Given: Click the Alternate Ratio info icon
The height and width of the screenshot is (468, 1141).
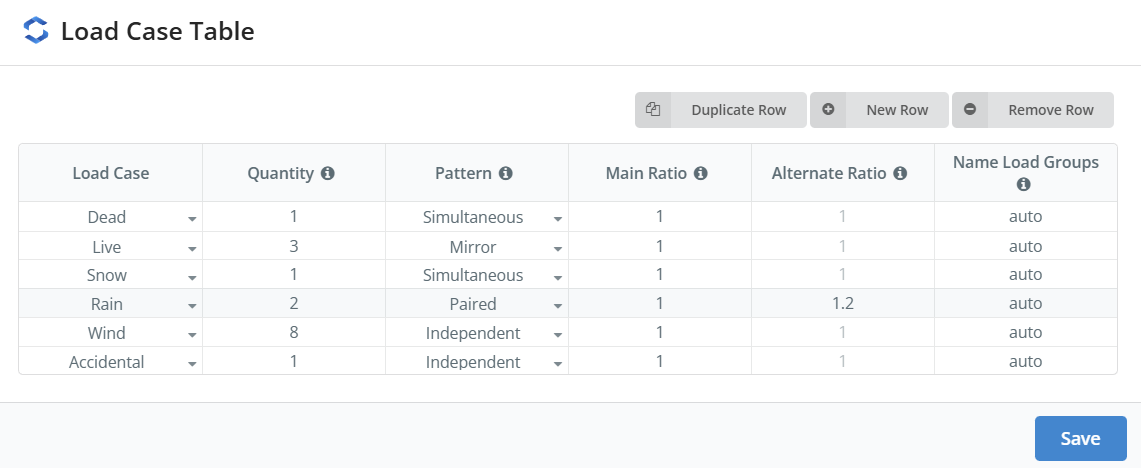Looking at the screenshot, I should click(900, 173).
